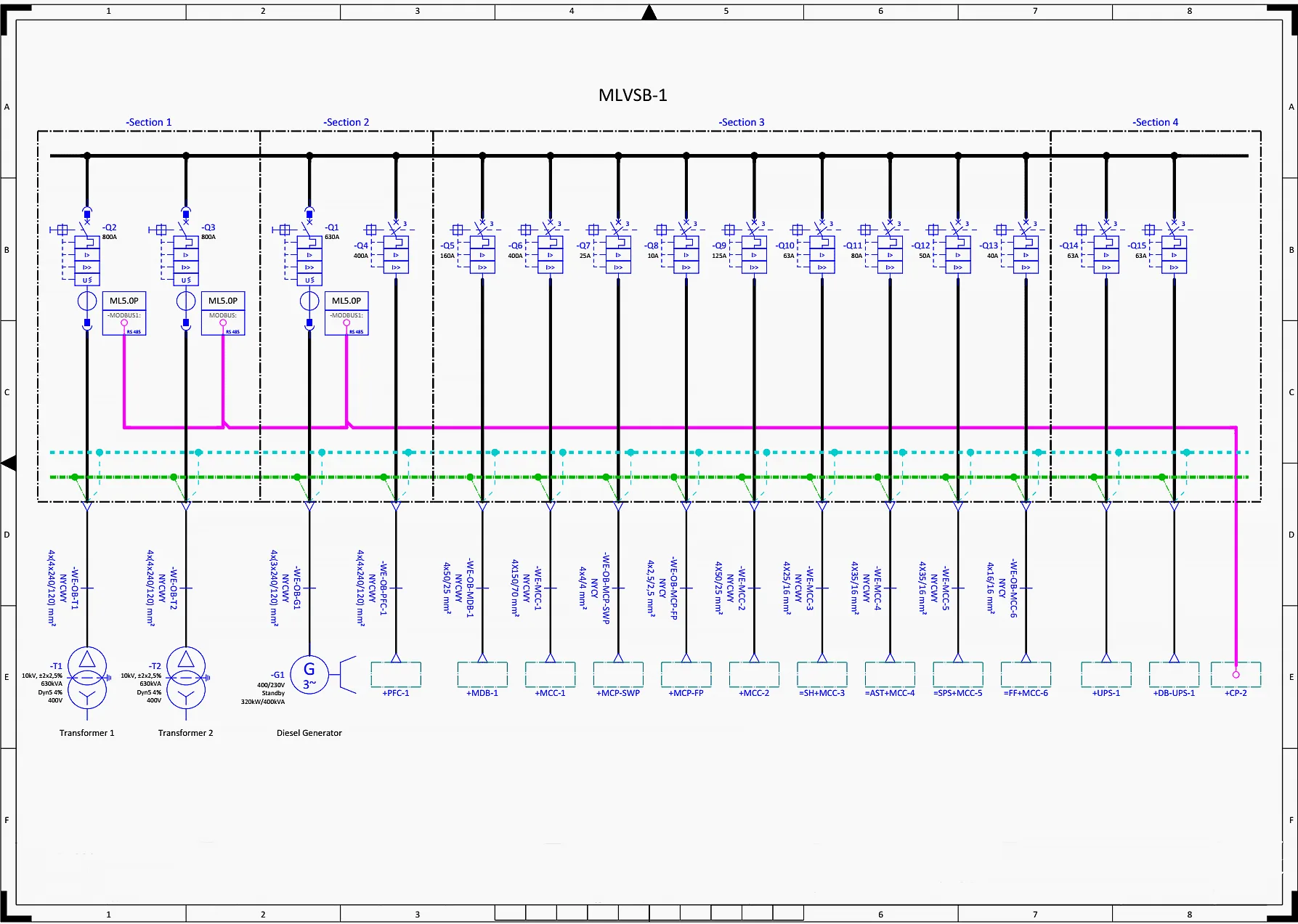Click the Transformer 2 caption

coord(186,733)
